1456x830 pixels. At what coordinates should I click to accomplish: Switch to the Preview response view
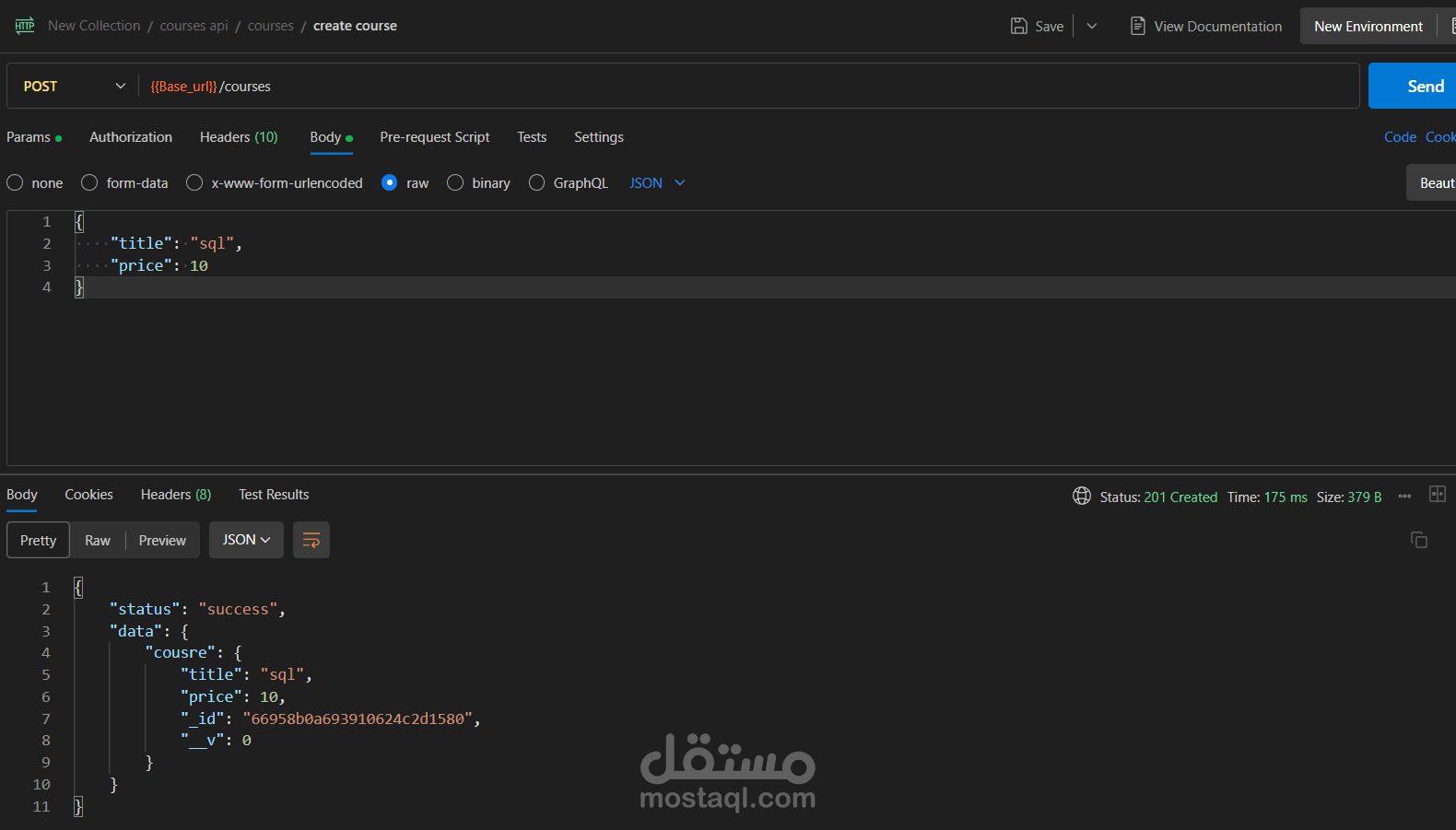(x=162, y=540)
